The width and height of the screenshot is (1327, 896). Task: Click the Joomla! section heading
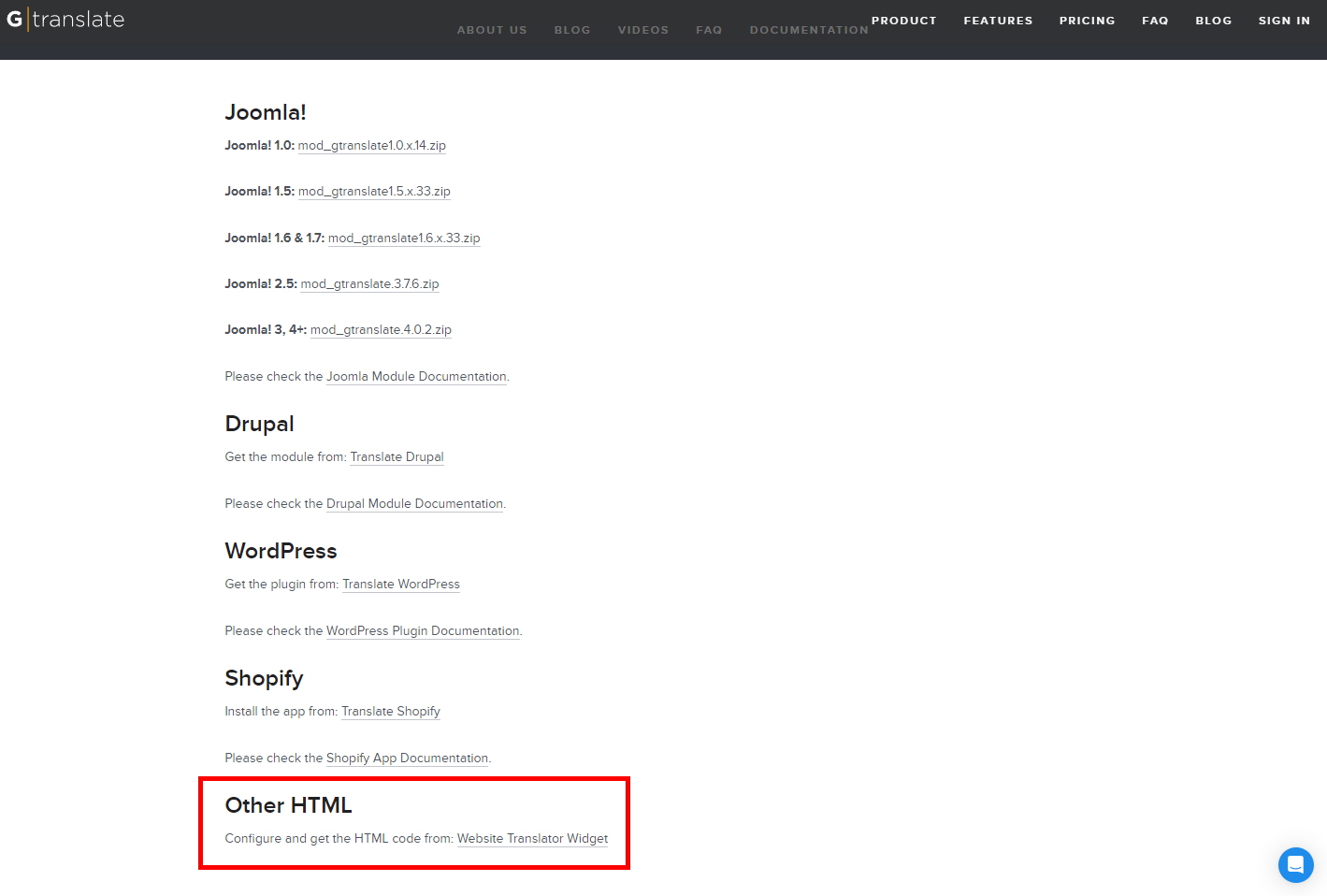266,112
